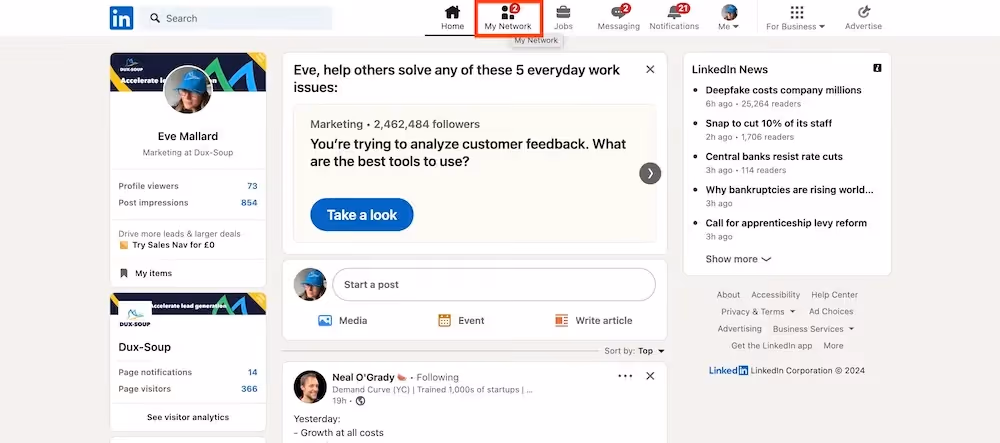This screenshot has width=1000, height=443.
Task: Read Deepfake costs company millions story
Action: (x=783, y=91)
